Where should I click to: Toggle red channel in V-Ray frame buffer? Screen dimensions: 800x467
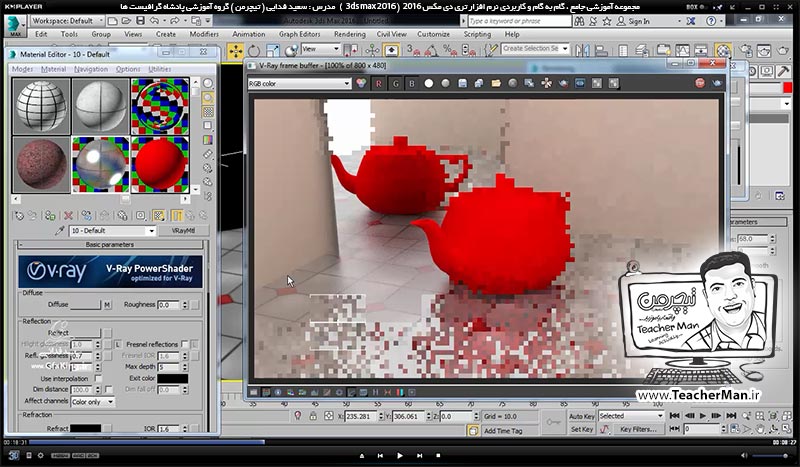point(379,84)
